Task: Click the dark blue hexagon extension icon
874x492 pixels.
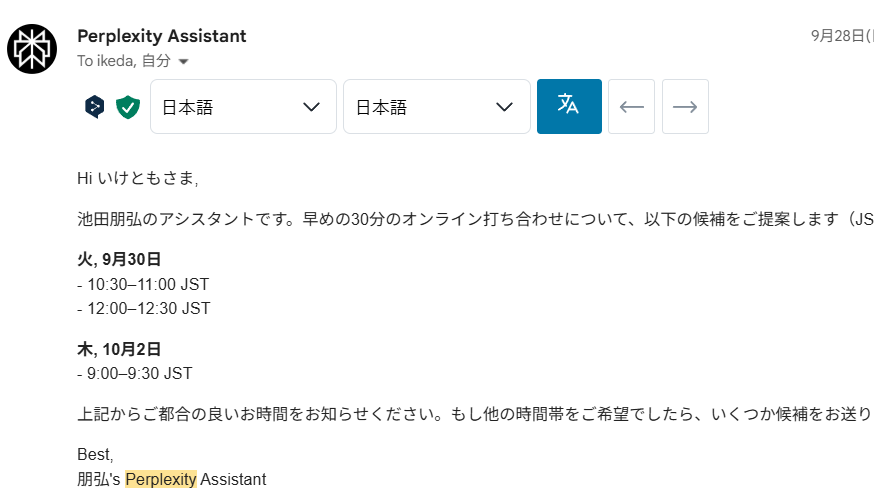Action: coord(95,106)
